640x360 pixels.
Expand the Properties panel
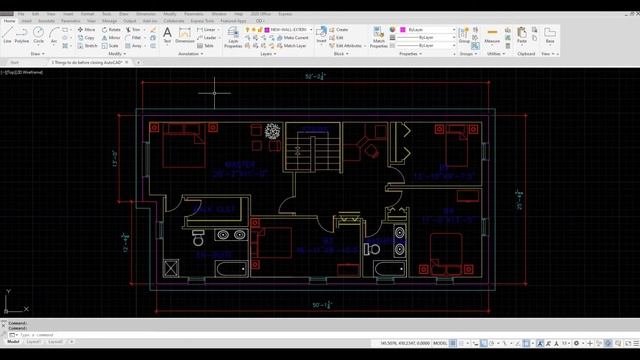point(411,54)
